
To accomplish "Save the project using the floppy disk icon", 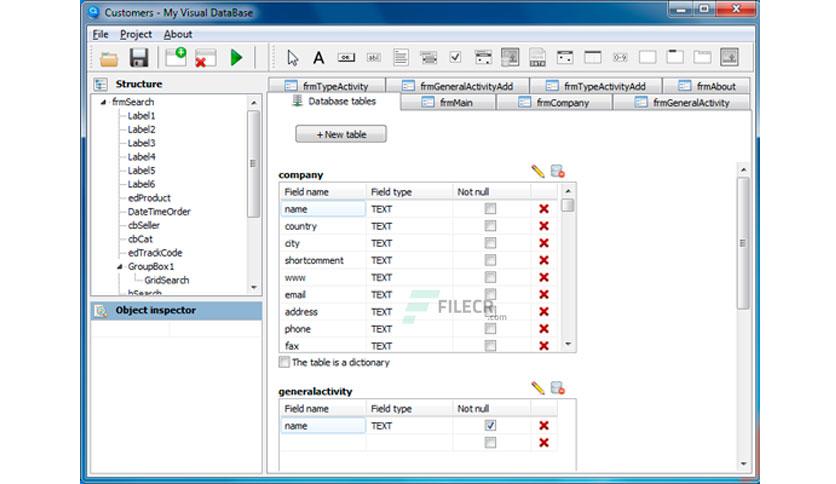I will coord(139,58).
